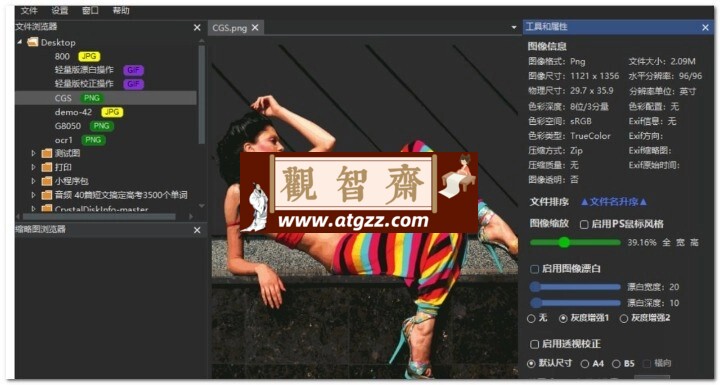Screen dimensions: 720x385
Task: Expand the 打印 folder
Action: point(33,167)
